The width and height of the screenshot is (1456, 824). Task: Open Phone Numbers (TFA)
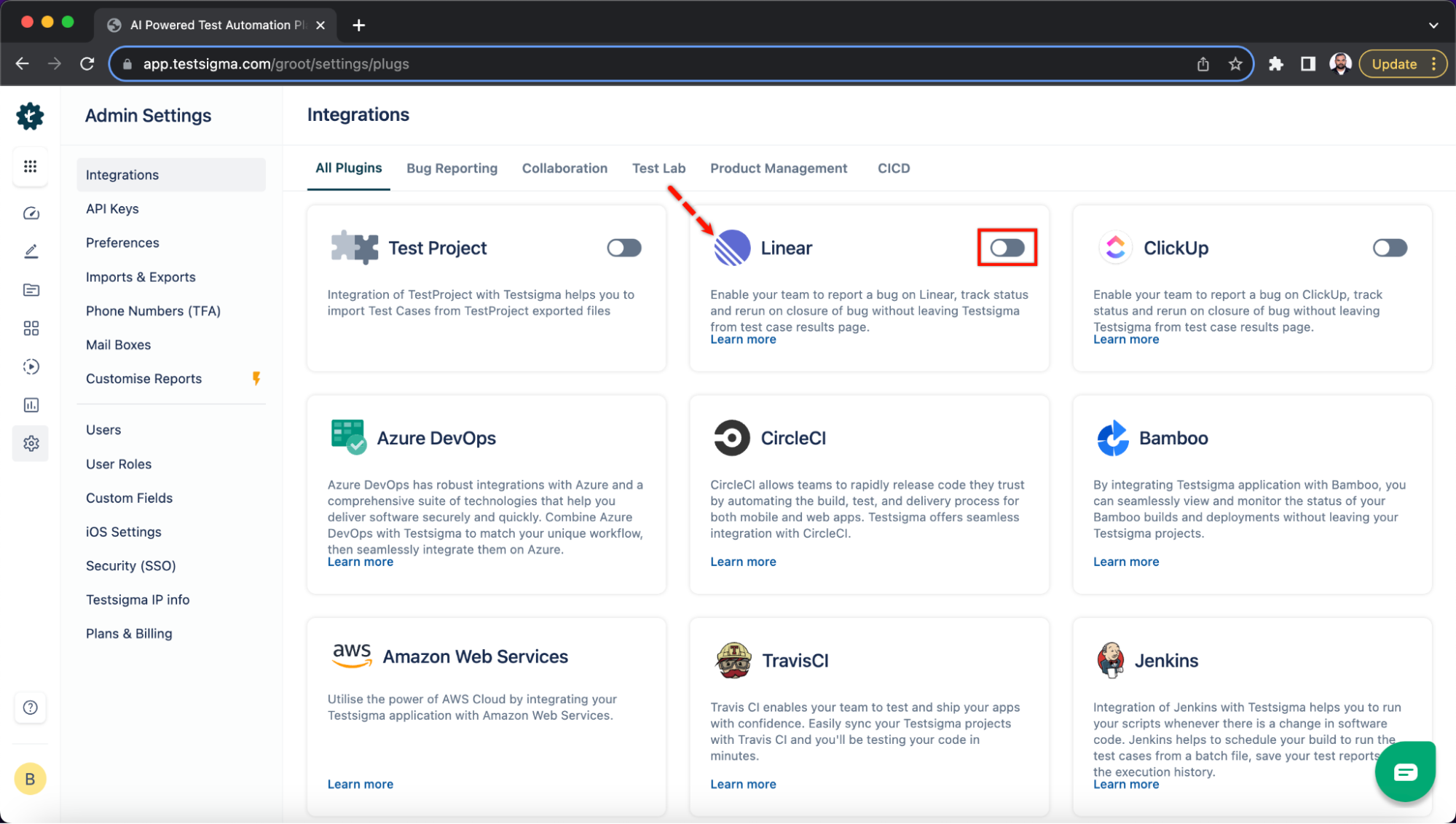click(x=153, y=311)
